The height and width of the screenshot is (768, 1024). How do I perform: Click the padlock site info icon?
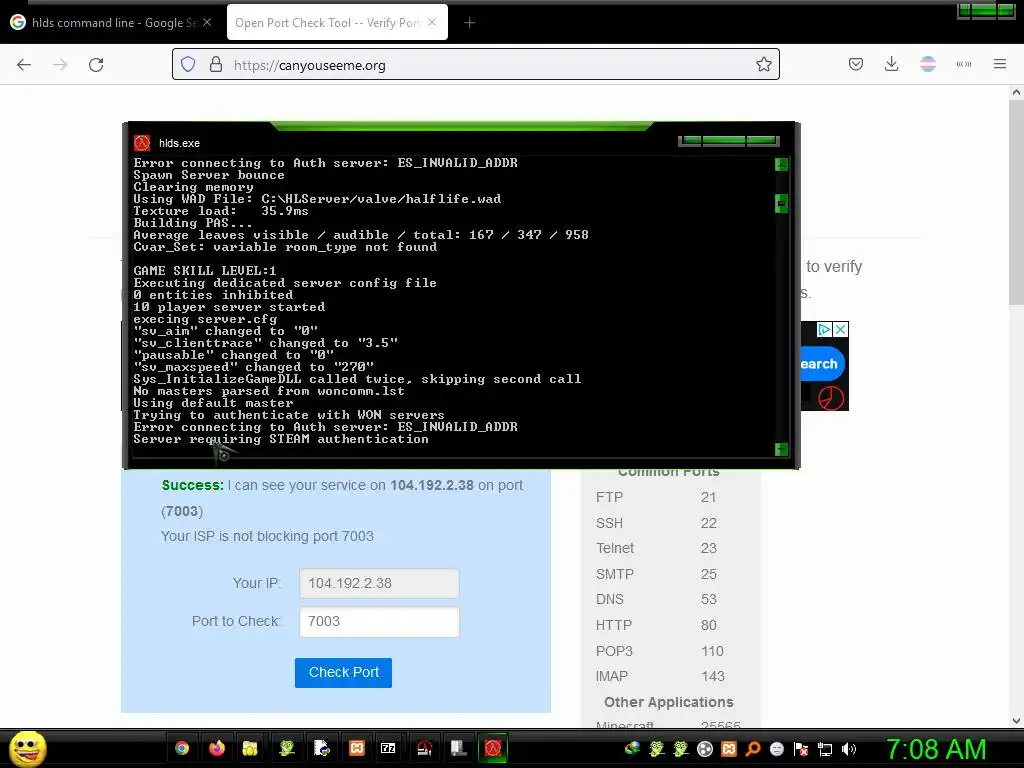click(216, 65)
